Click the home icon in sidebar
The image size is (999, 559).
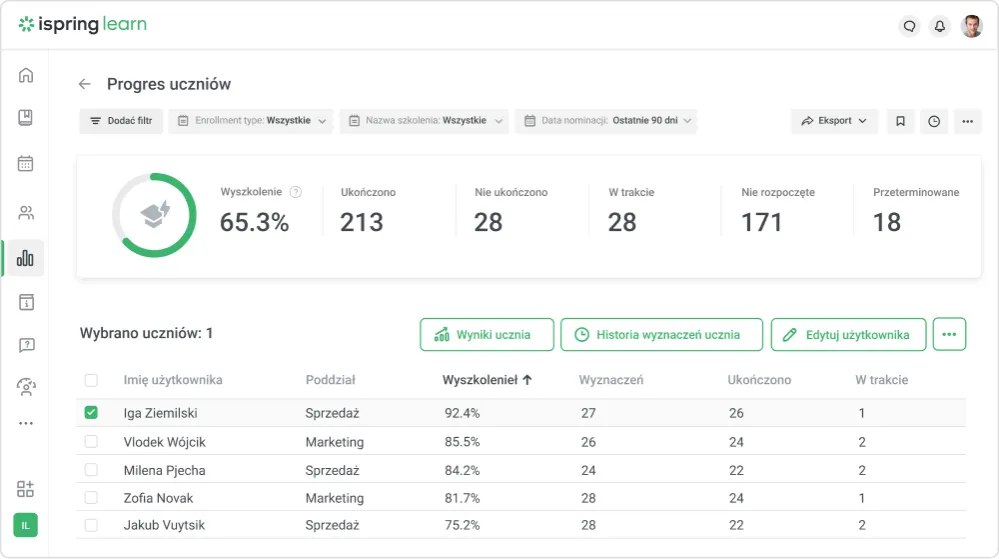[26, 75]
